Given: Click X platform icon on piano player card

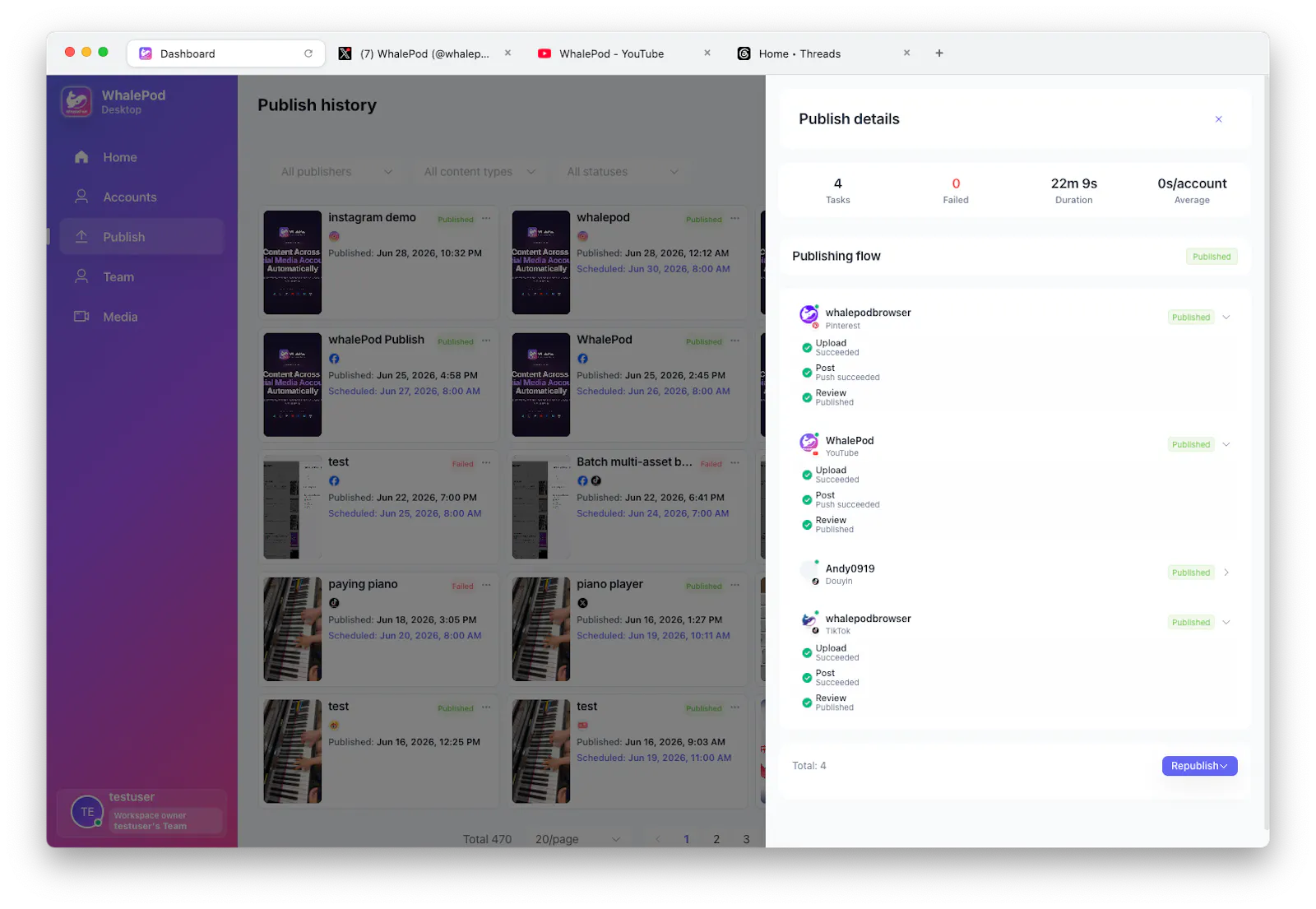Looking at the screenshot, I should [582, 603].
